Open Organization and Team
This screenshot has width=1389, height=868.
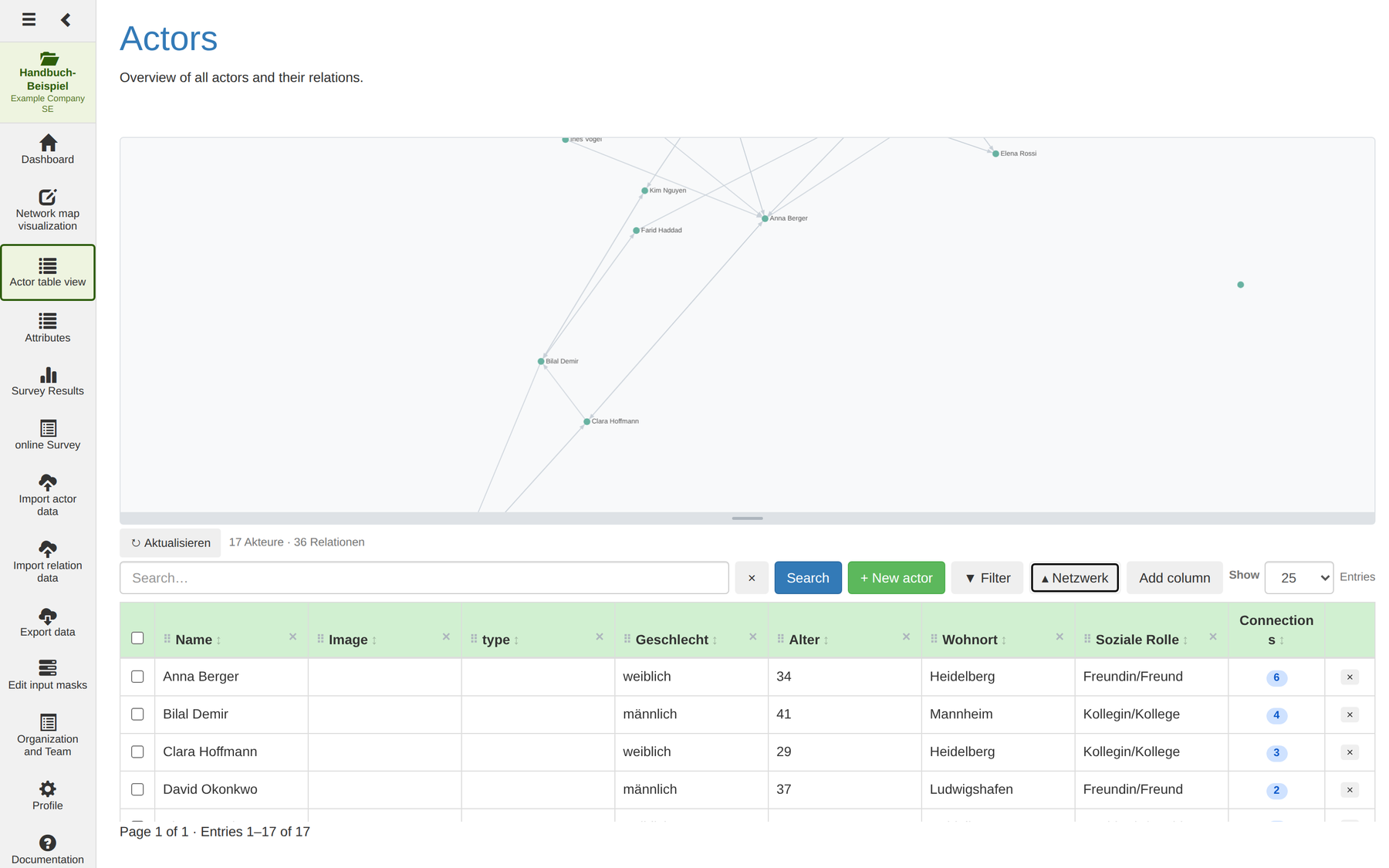[x=48, y=735]
